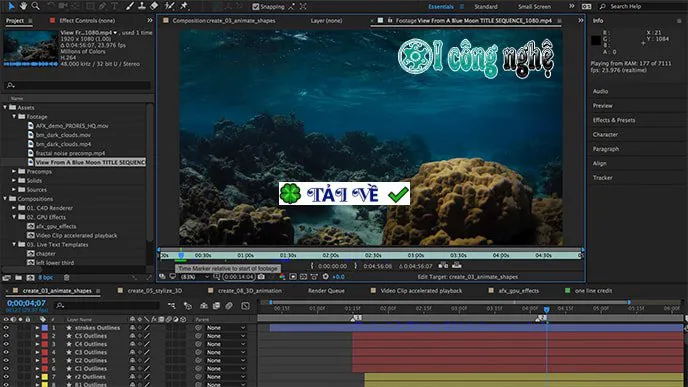Image resolution: width=688 pixels, height=387 pixels.
Task: Click the footage viewer time ruler at 02:00s
Action: (330, 255)
